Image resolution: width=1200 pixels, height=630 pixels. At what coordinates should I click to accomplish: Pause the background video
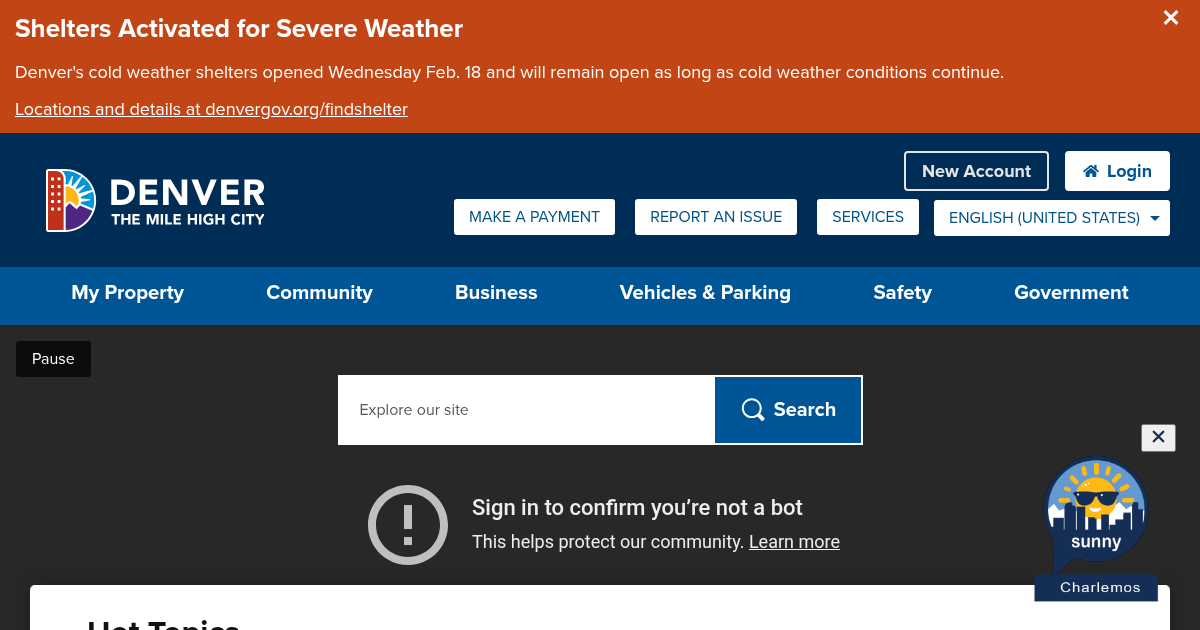[x=53, y=359]
